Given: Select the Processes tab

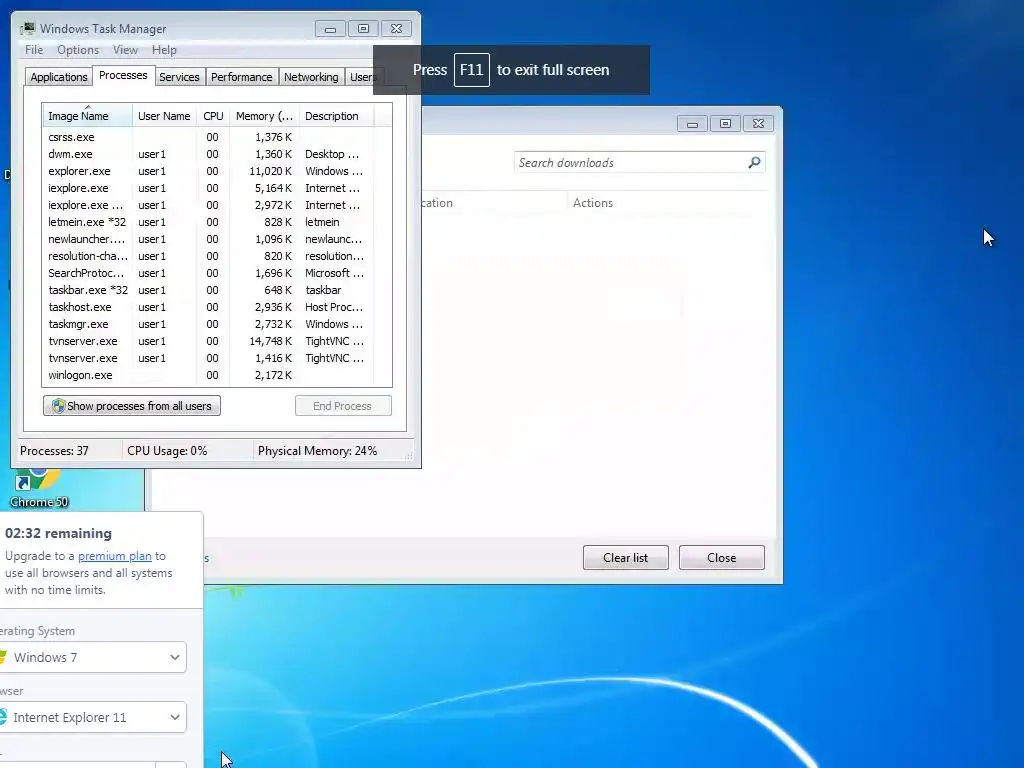Looking at the screenshot, I should (123, 75).
